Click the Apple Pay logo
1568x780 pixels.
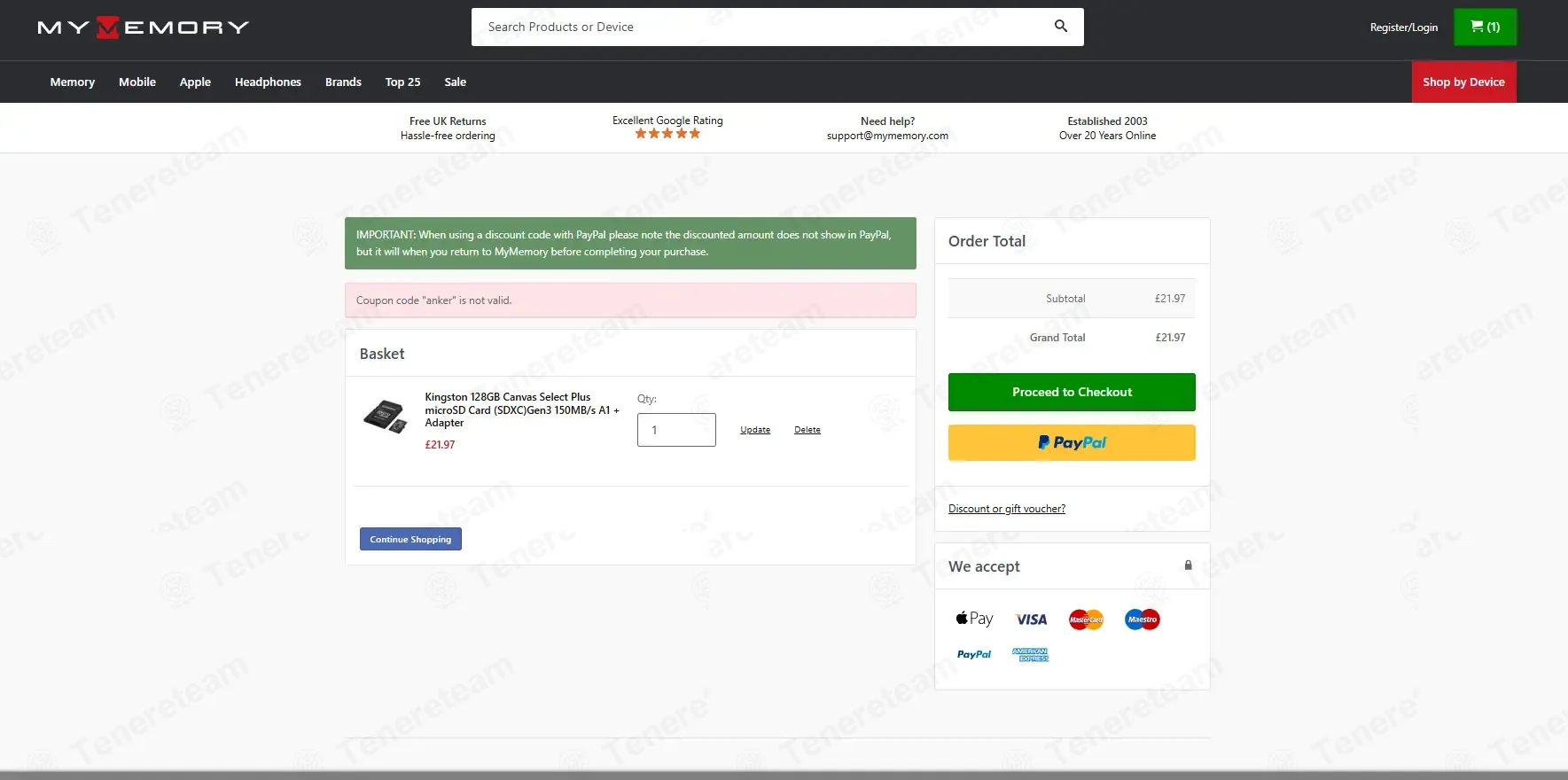click(974, 619)
